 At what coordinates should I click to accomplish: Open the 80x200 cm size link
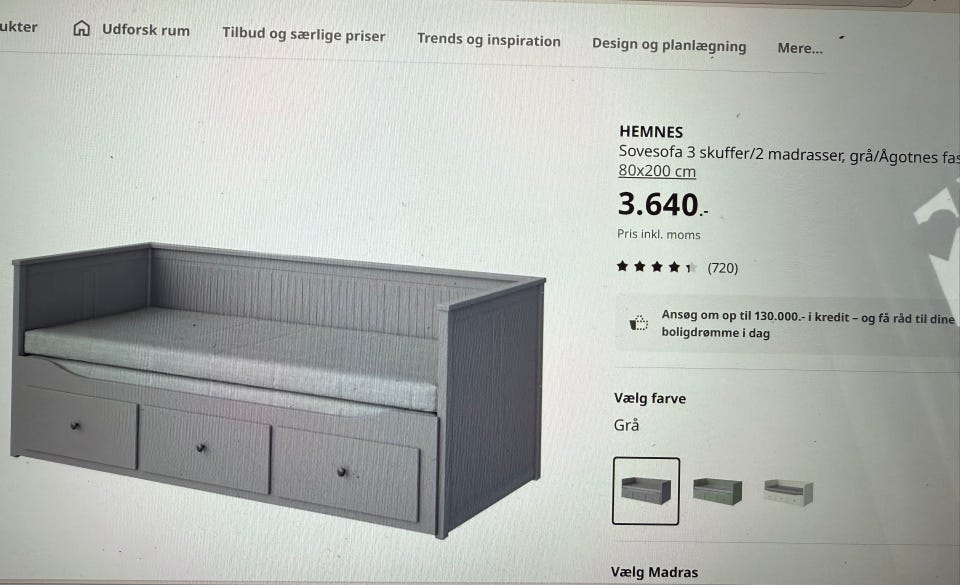657,171
